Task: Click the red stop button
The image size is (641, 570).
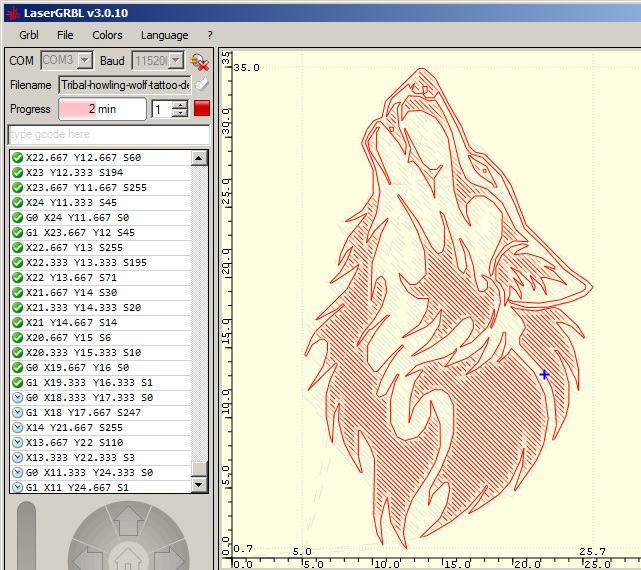Action: pyautogui.click(x=202, y=109)
